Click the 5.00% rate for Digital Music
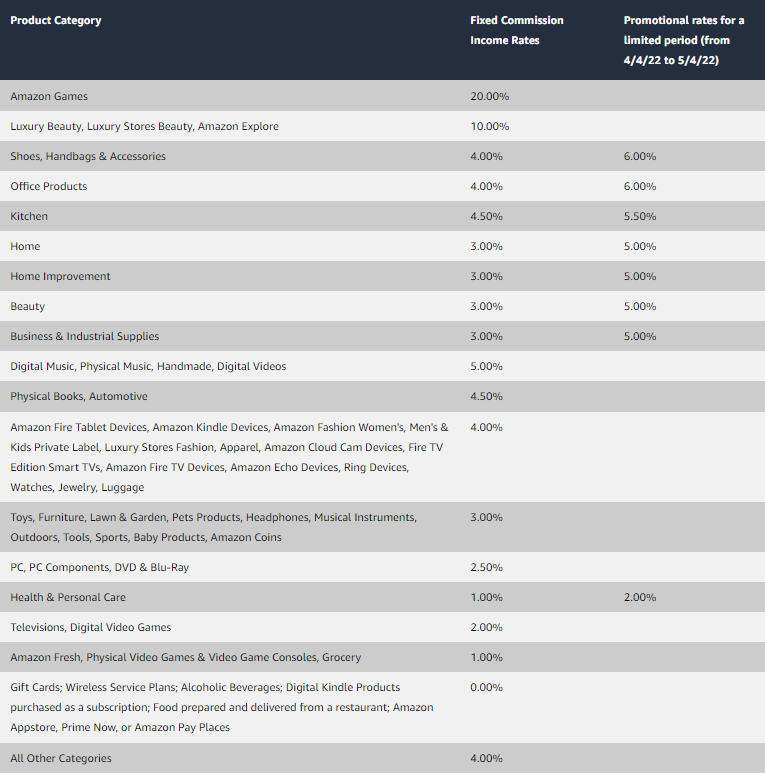This screenshot has height=773, width=765. [x=486, y=366]
